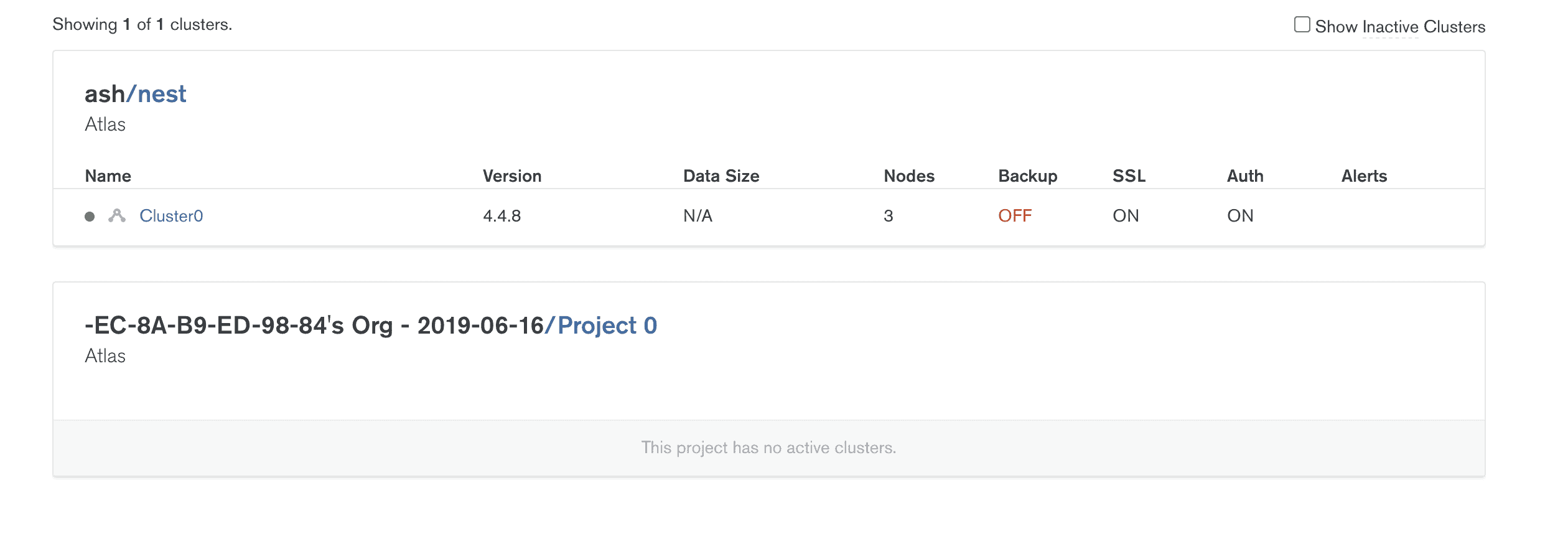Click the Show Inactive Clusters label text
1568x544 pixels.
coord(1400,27)
